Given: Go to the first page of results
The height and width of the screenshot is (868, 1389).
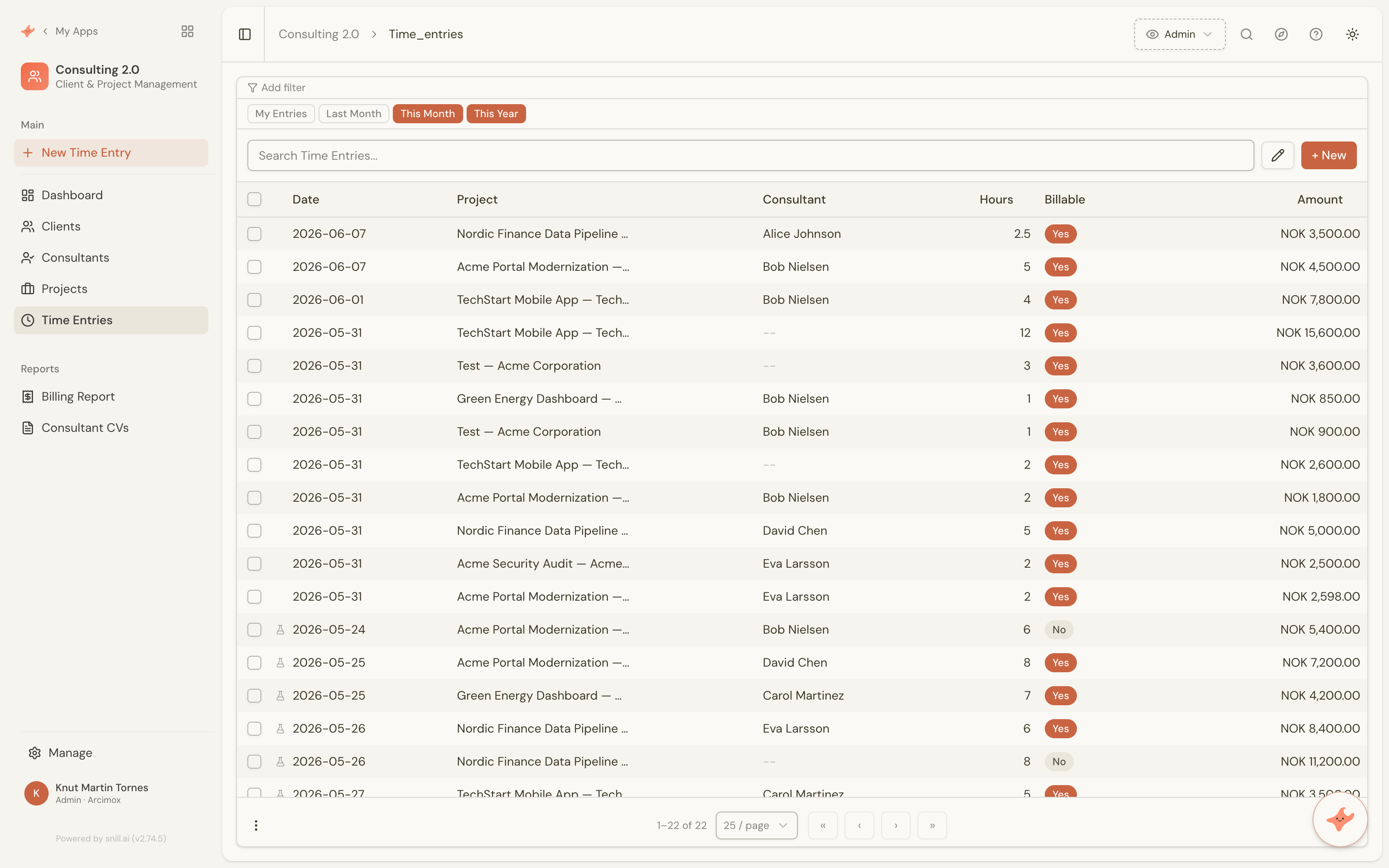Looking at the screenshot, I should 823,825.
